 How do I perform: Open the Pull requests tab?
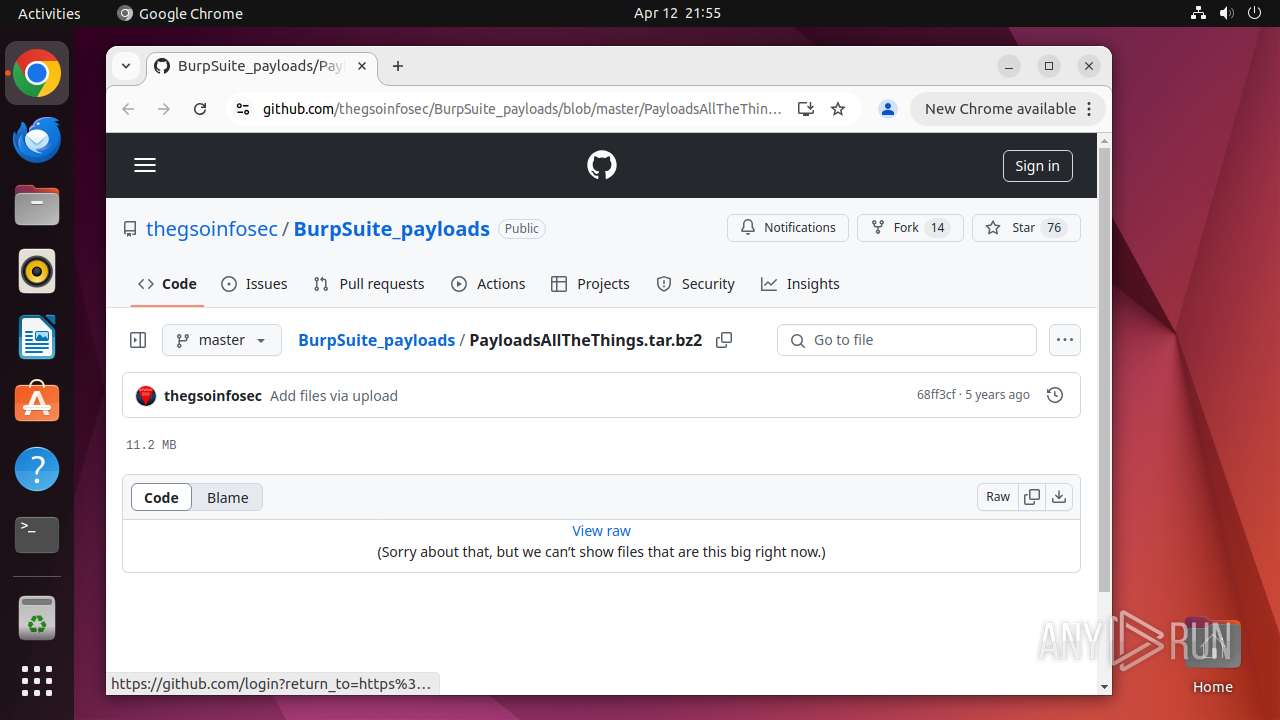369,284
